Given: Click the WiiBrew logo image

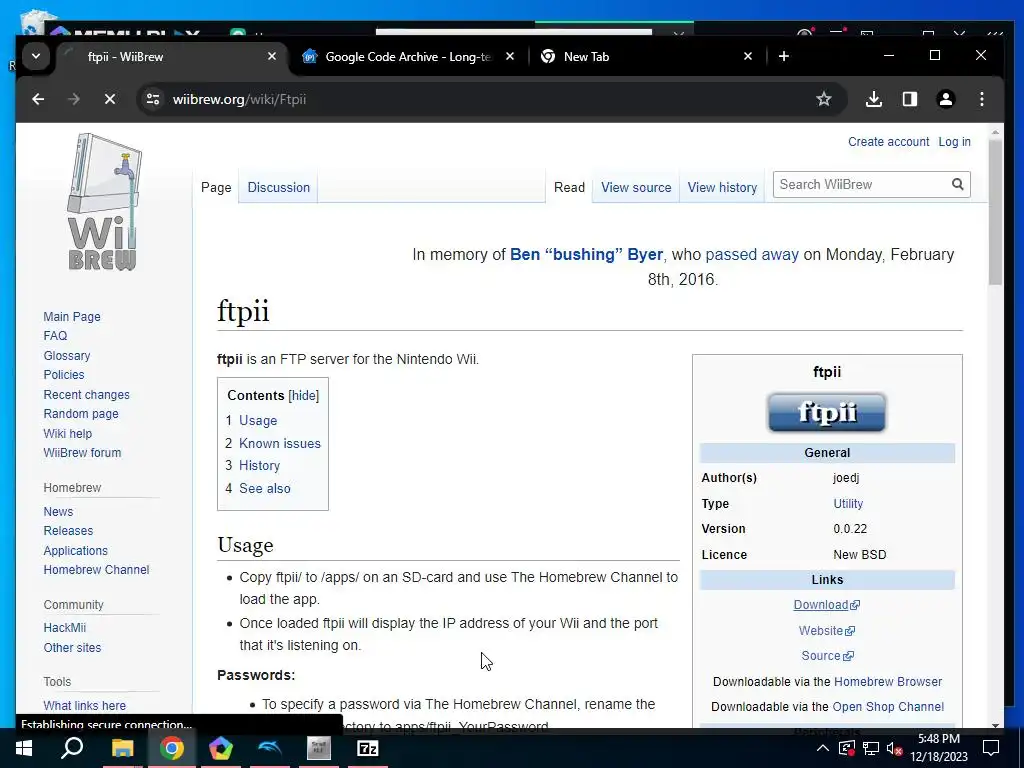Looking at the screenshot, I should (103, 202).
